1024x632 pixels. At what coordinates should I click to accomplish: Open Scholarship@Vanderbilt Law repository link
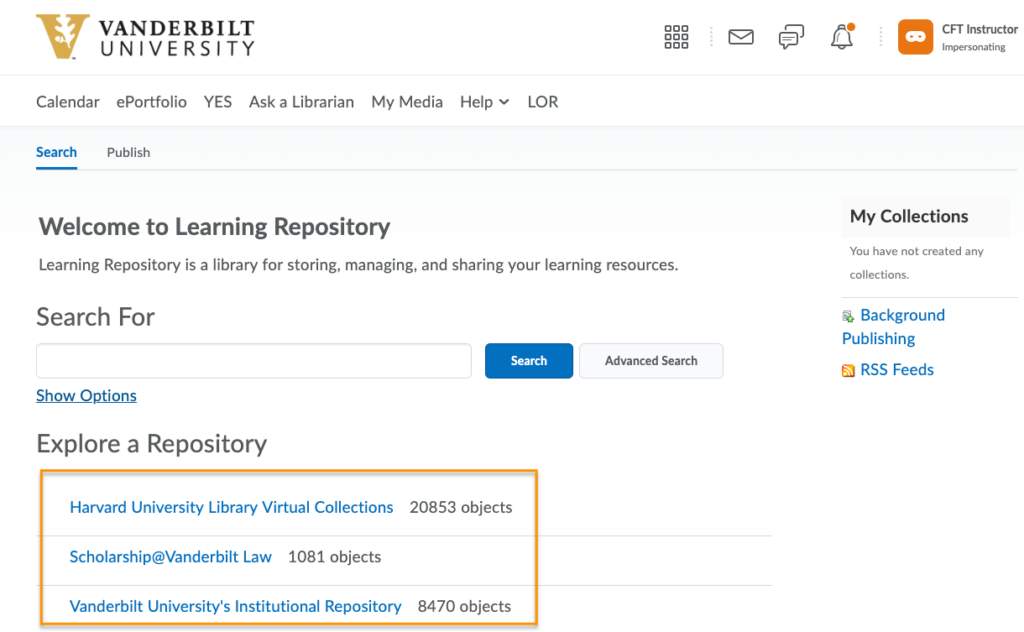pyautogui.click(x=170, y=557)
